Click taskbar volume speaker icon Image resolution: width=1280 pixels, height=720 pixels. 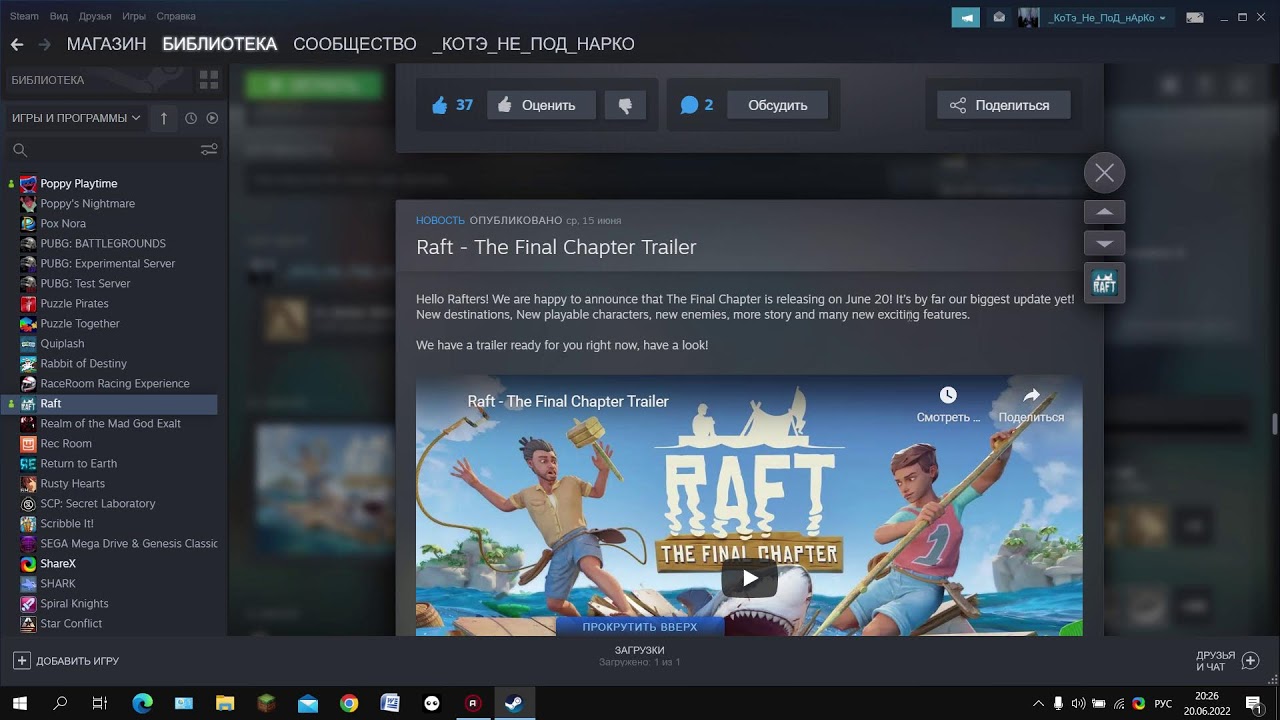pyautogui.click(x=1078, y=703)
